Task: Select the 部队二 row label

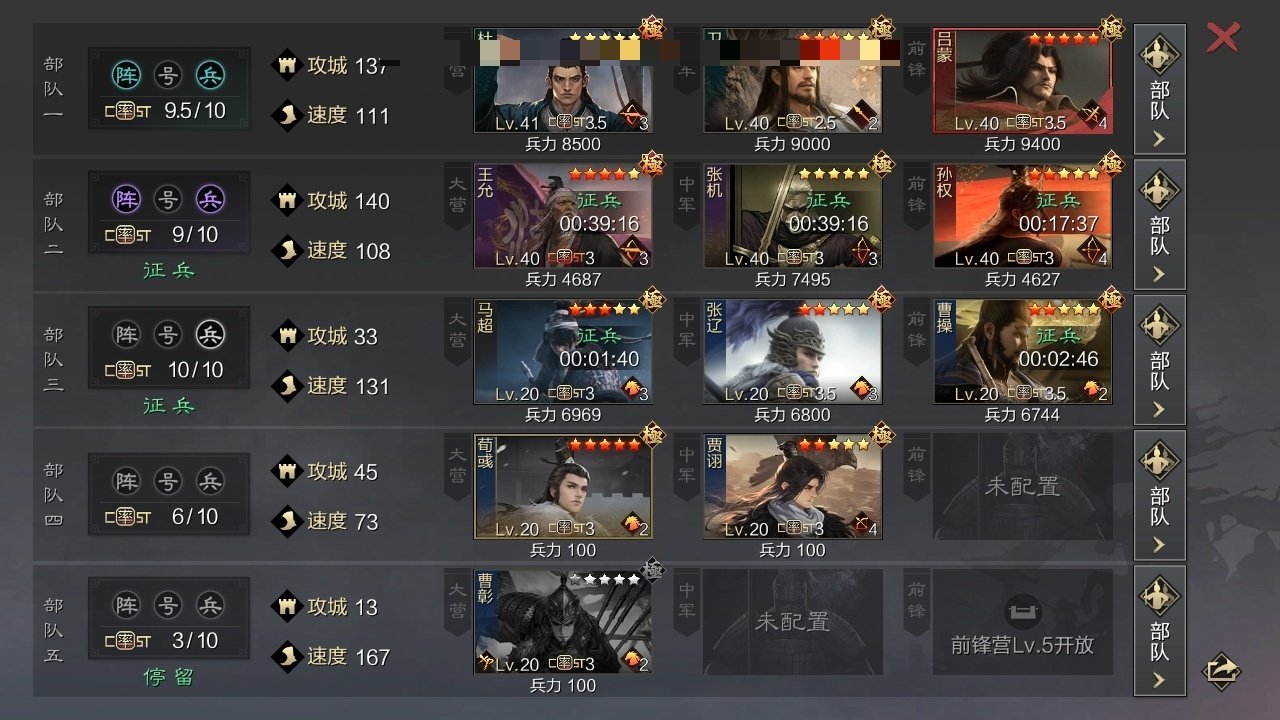Action: 53,224
